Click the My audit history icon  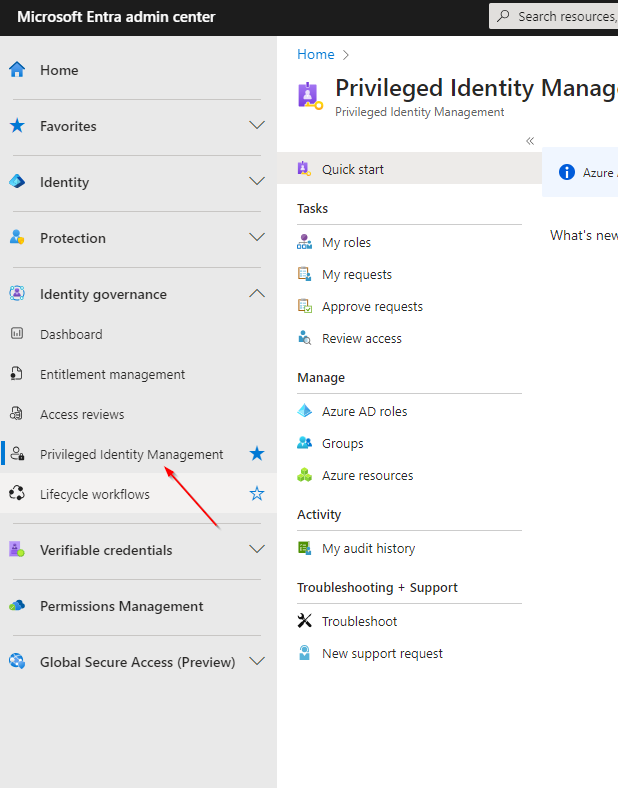(304, 548)
